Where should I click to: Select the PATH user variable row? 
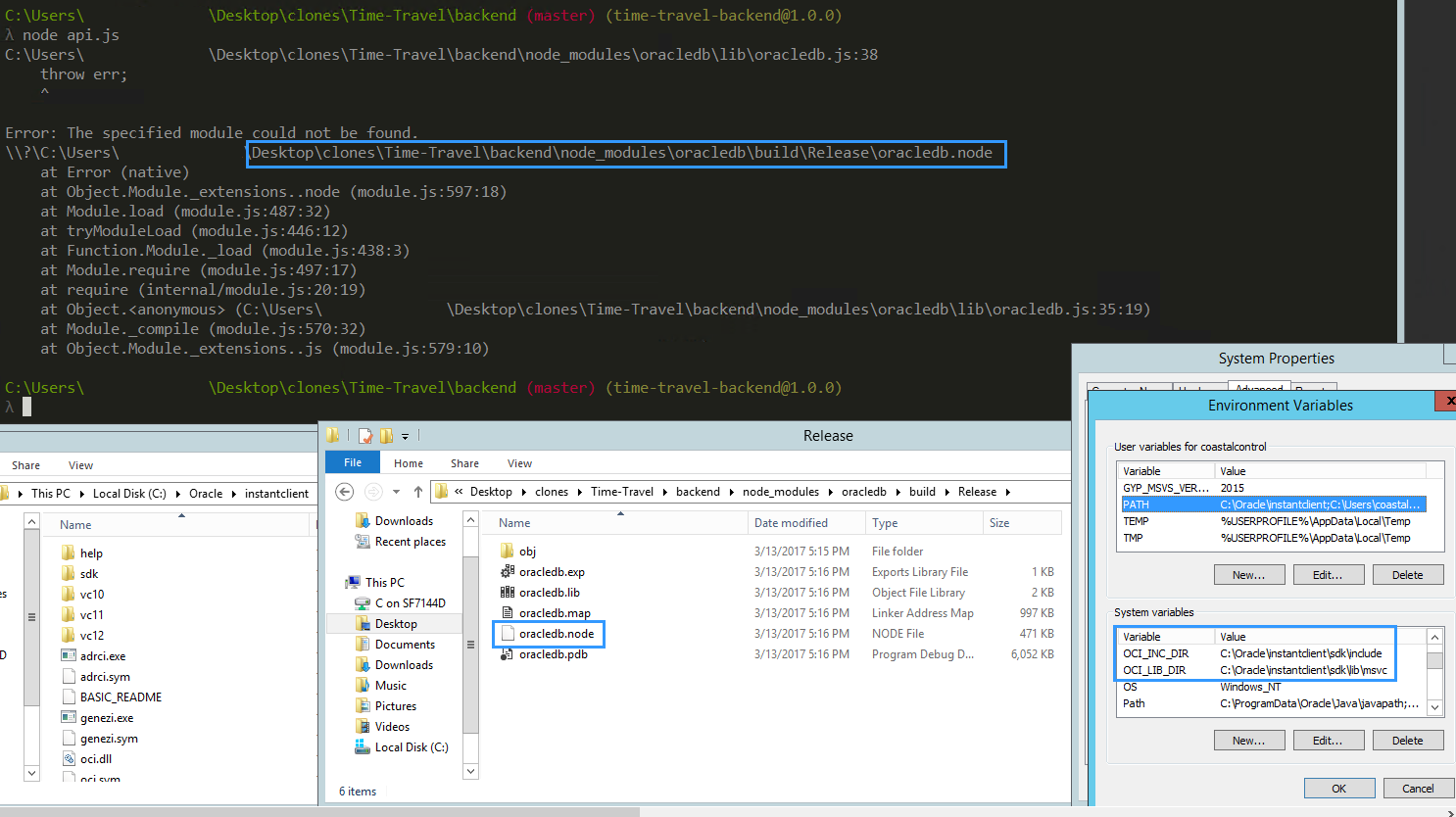pos(1274,505)
